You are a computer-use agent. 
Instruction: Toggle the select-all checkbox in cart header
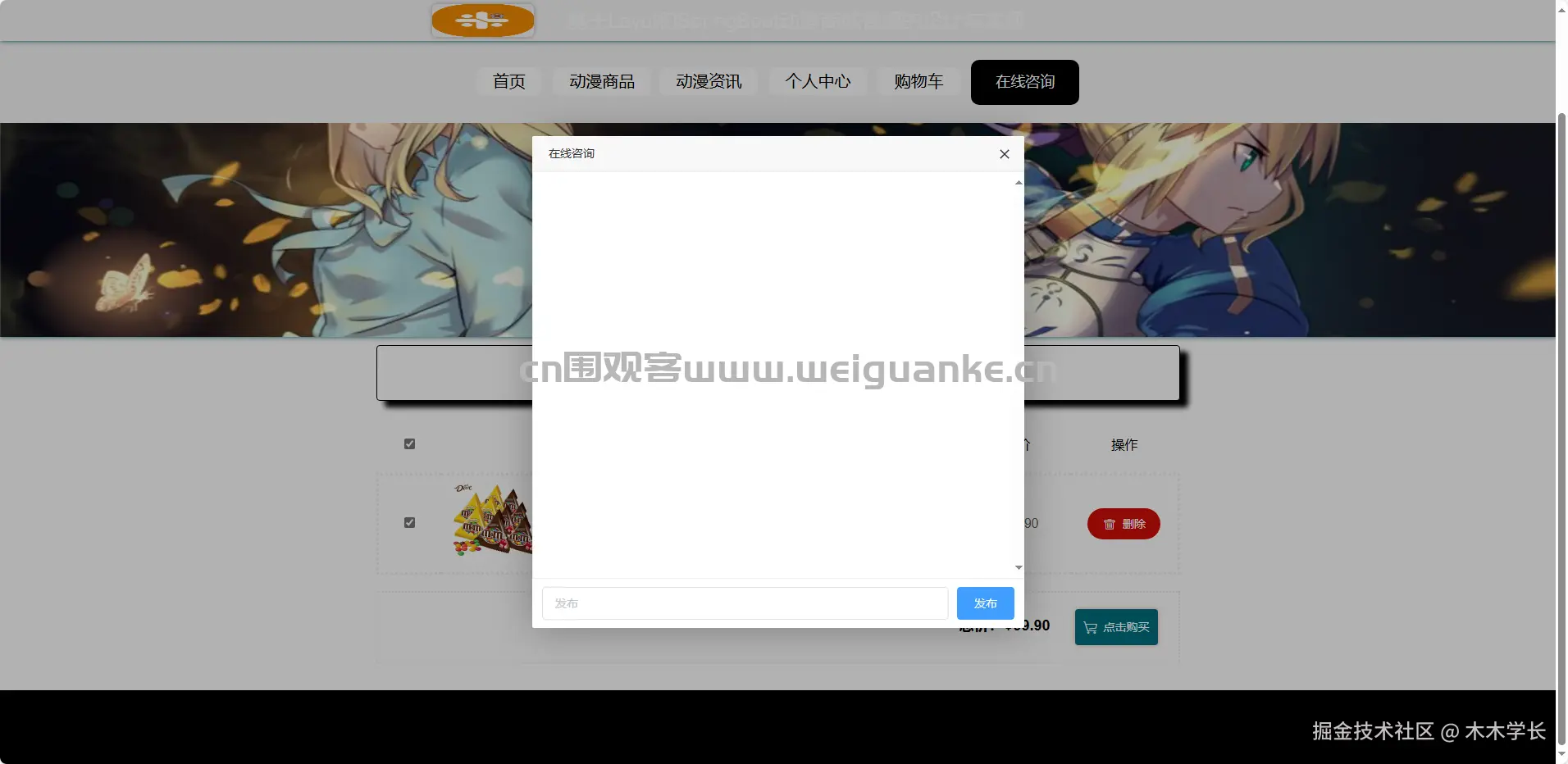click(409, 444)
